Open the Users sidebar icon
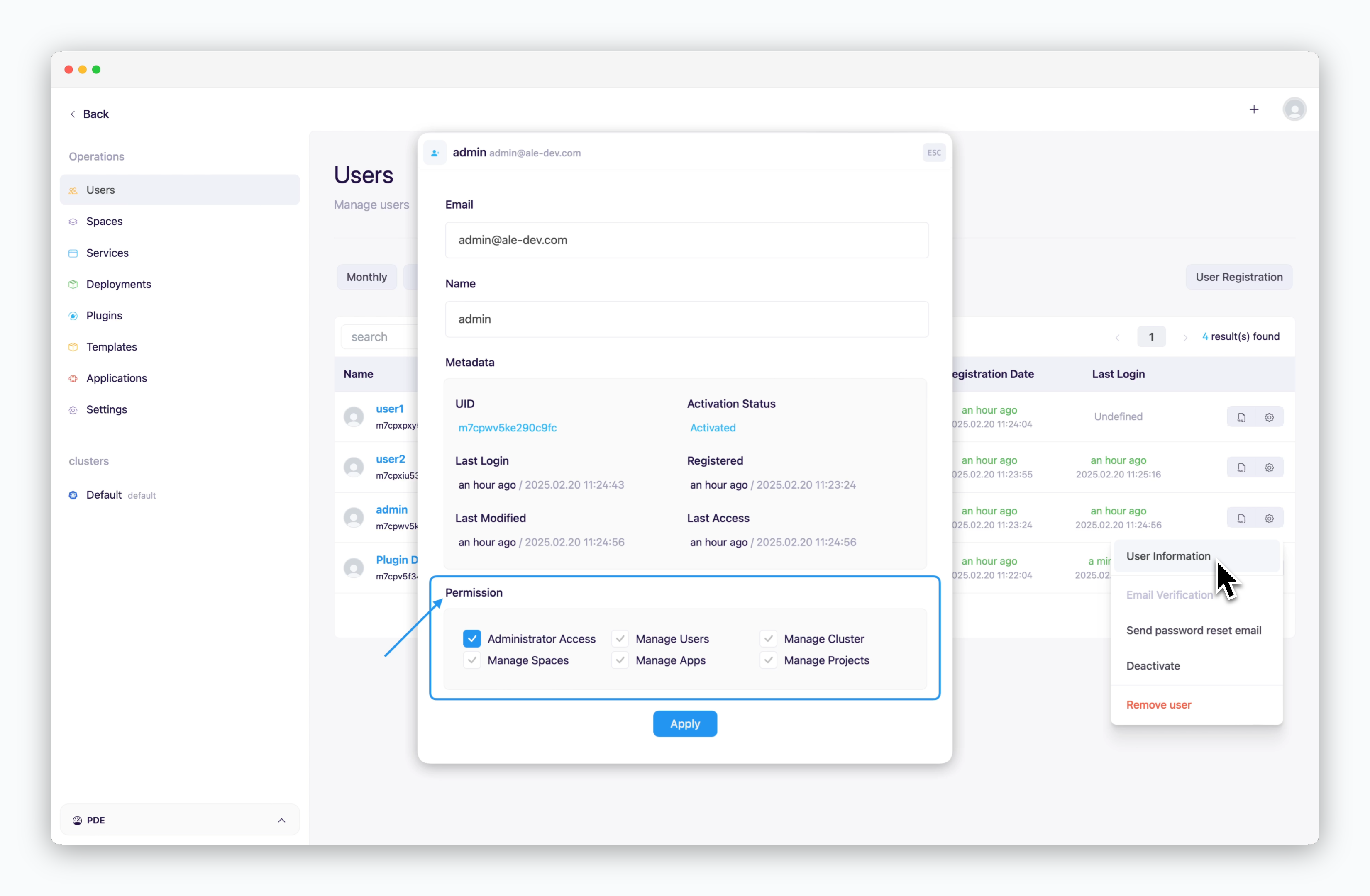 point(73,190)
